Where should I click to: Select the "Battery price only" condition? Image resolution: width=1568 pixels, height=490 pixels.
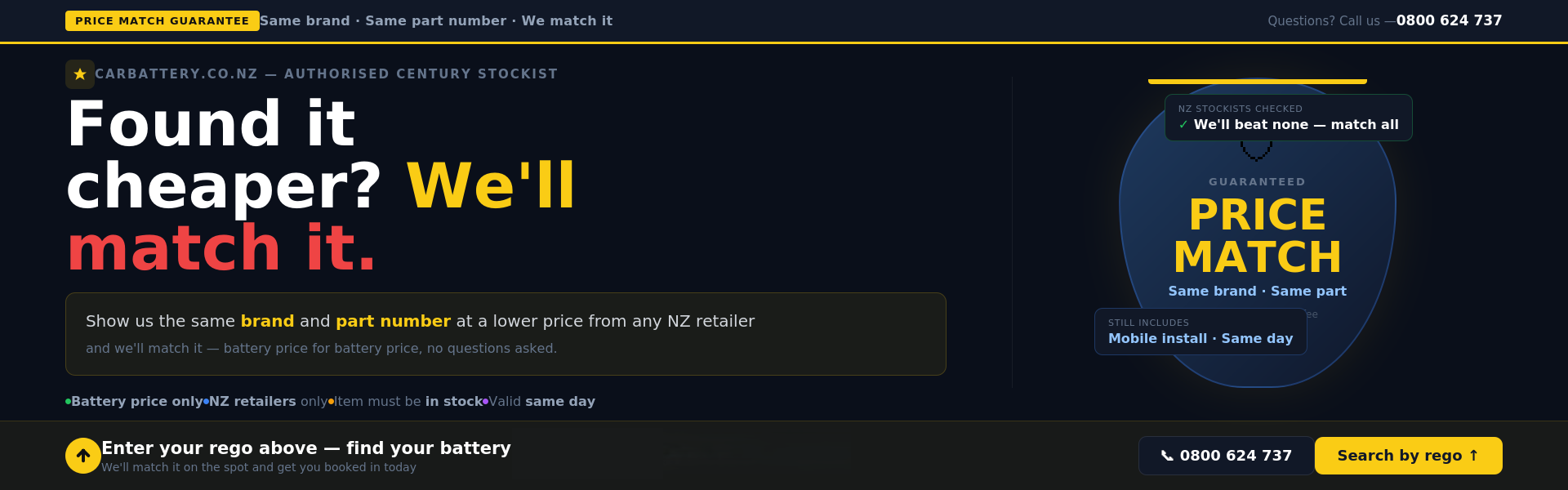tap(136, 402)
